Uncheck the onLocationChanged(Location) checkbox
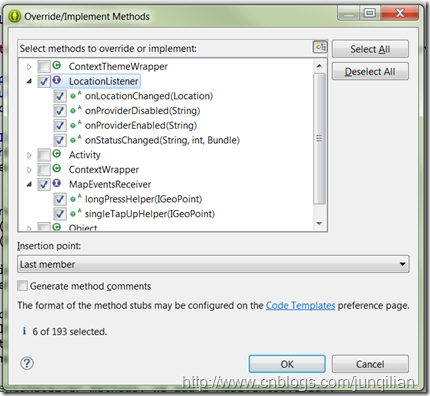 tap(60, 96)
